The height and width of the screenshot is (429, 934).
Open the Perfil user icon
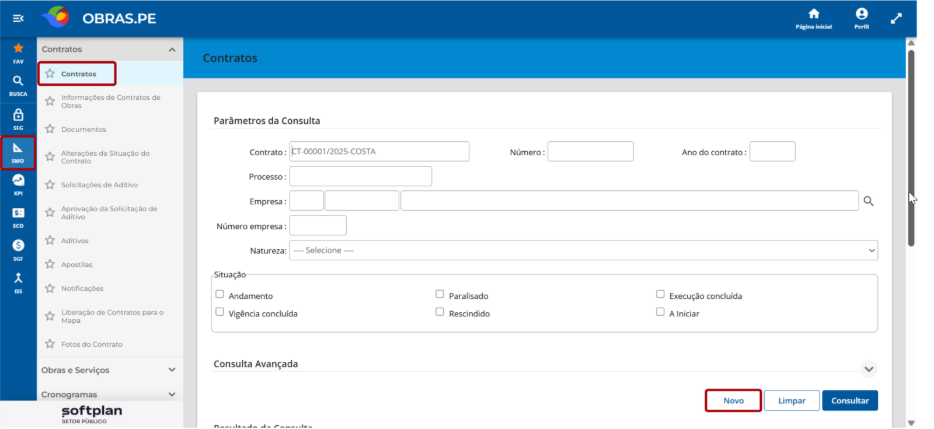(x=861, y=14)
